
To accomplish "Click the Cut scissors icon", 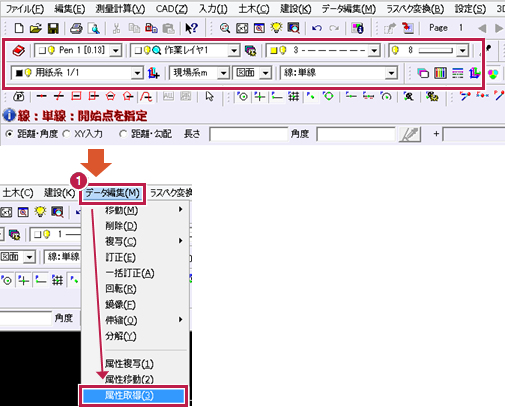I will coord(116,28).
